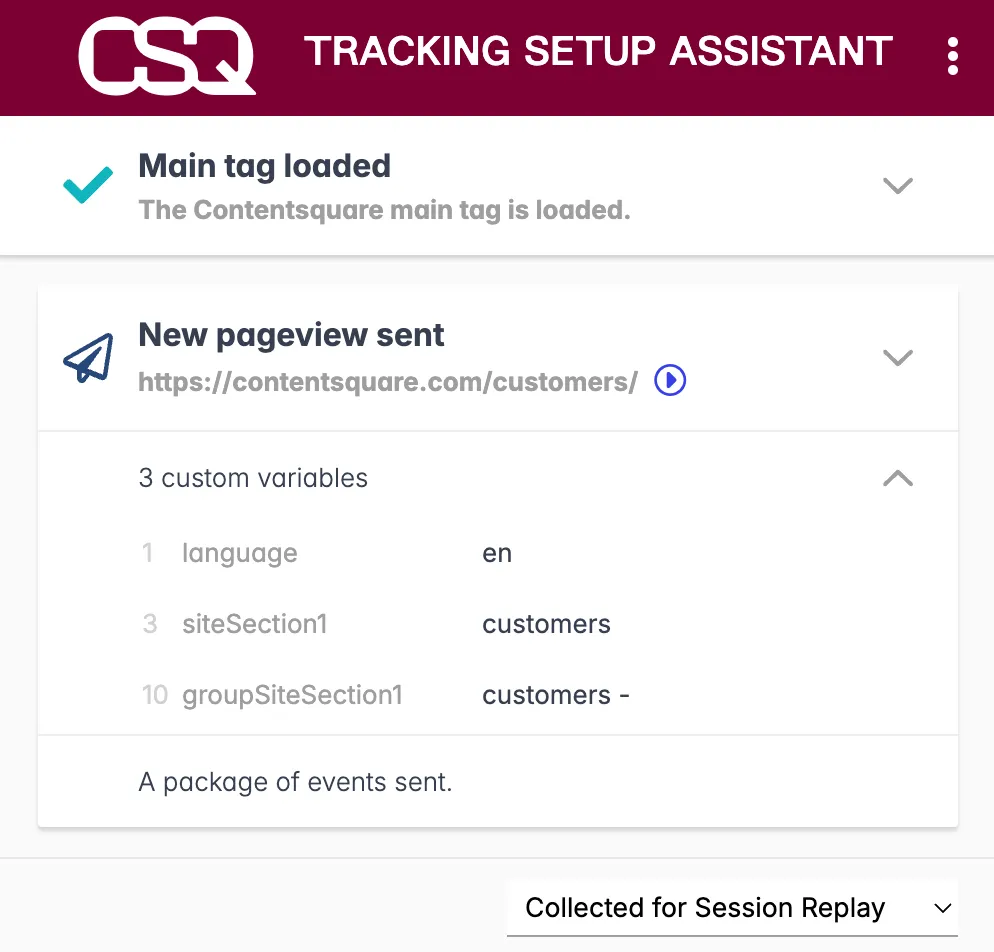Viewport: 994px width, 952px height.
Task: Open the Collected for Session Replay dropdown
Action: coord(732,908)
